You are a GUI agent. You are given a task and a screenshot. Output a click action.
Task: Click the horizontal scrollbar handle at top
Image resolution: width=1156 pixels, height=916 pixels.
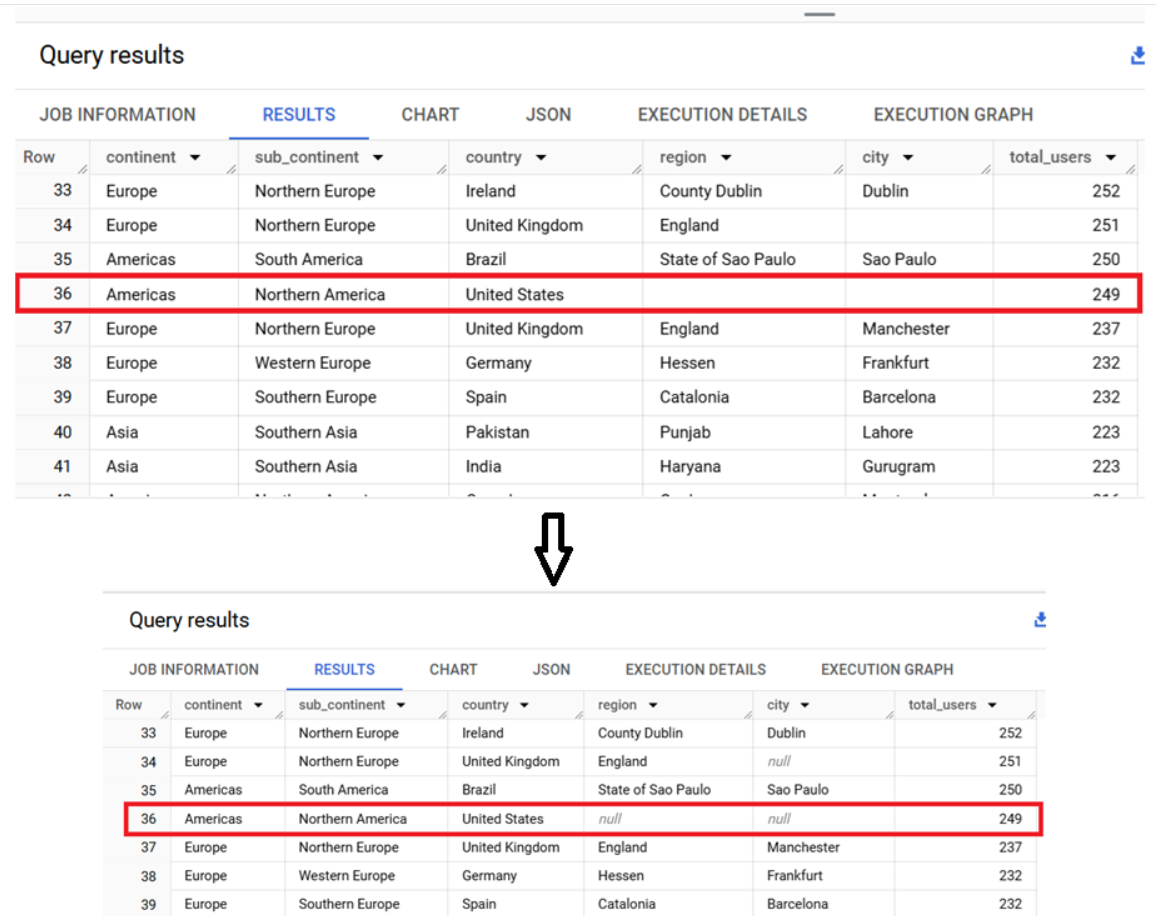[818, 13]
